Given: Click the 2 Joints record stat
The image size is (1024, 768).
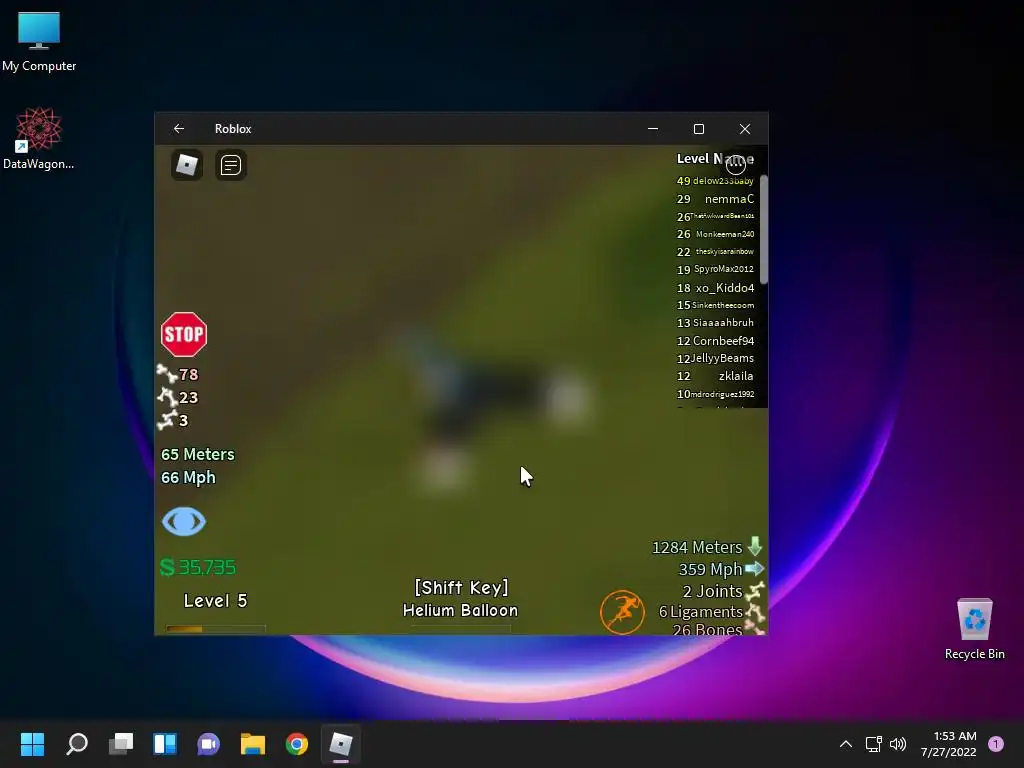Looking at the screenshot, I should [723, 591].
